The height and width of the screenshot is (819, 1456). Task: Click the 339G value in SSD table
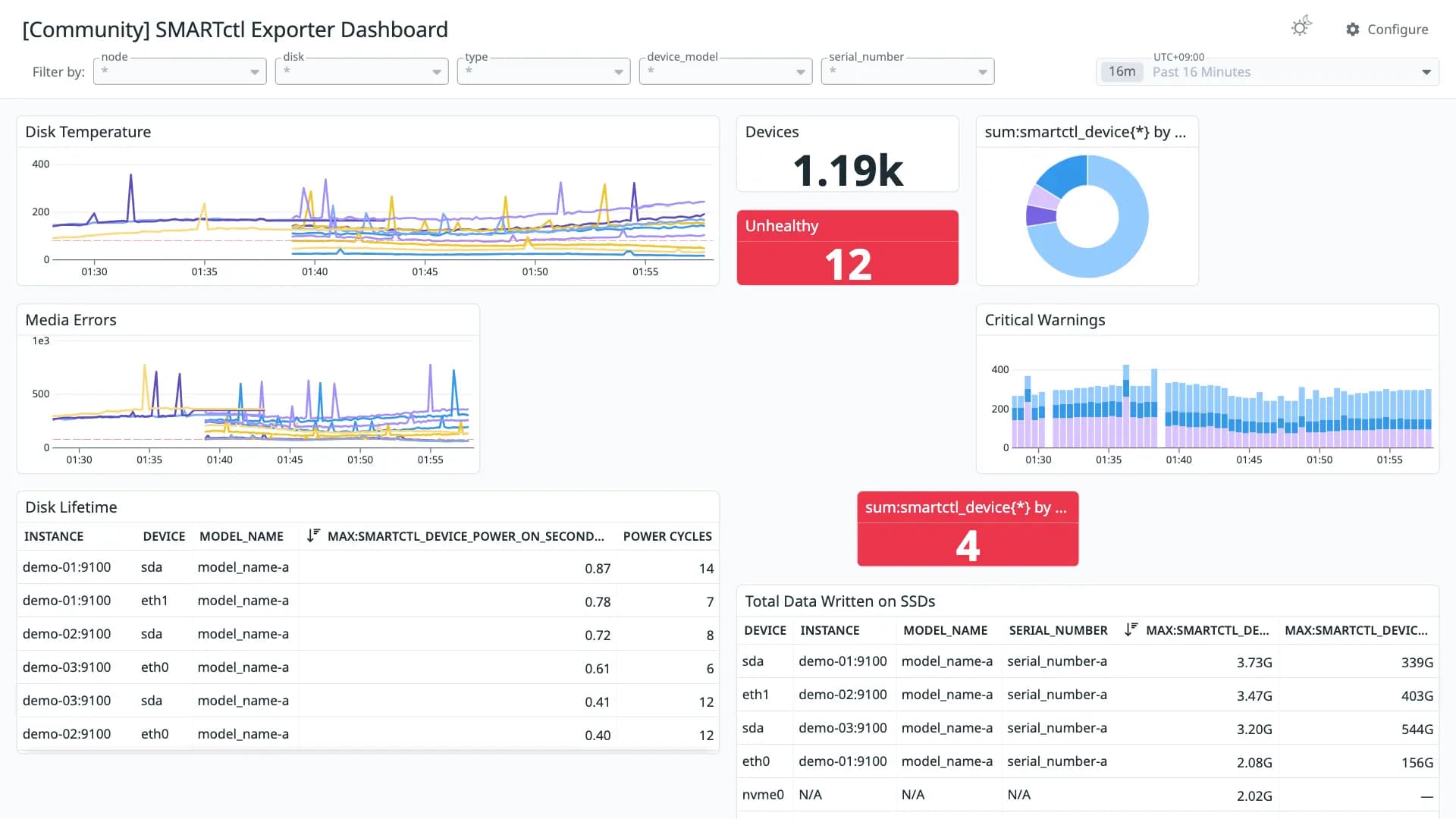click(x=1417, y=663)
